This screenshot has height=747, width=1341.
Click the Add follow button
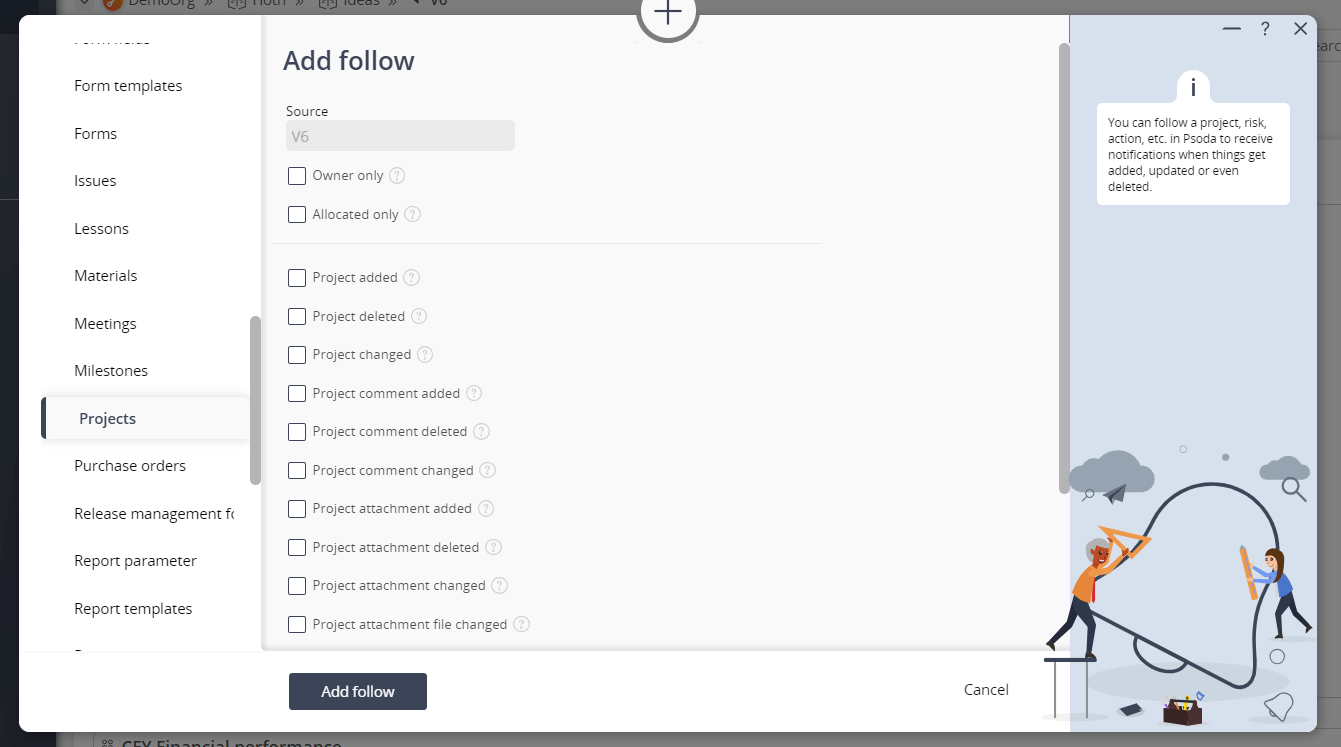(x=358, y=691)
